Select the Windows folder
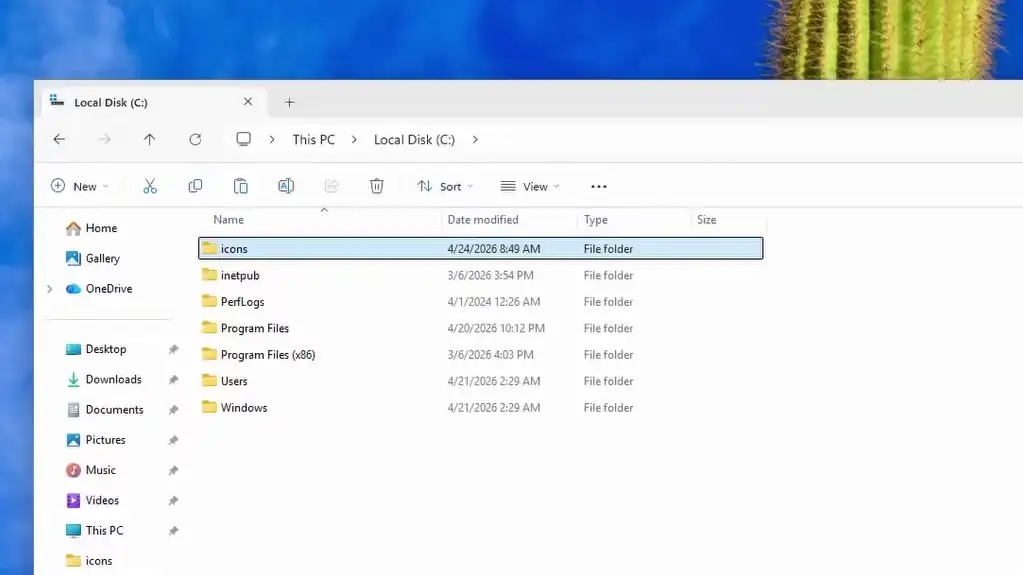This screenshot has width=1023, height=575. [x=243, y=407]
